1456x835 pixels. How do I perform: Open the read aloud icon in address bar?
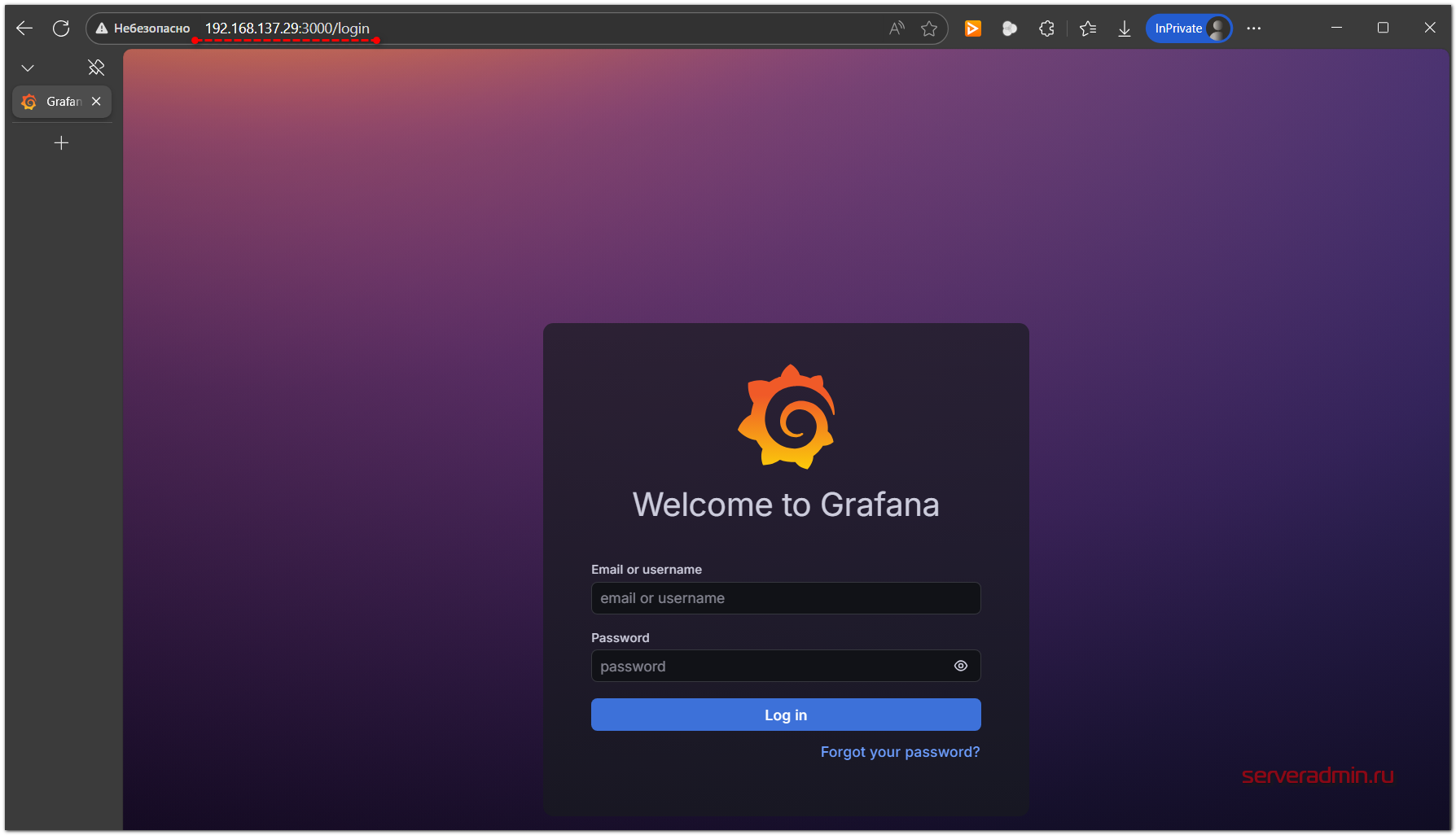897,28
